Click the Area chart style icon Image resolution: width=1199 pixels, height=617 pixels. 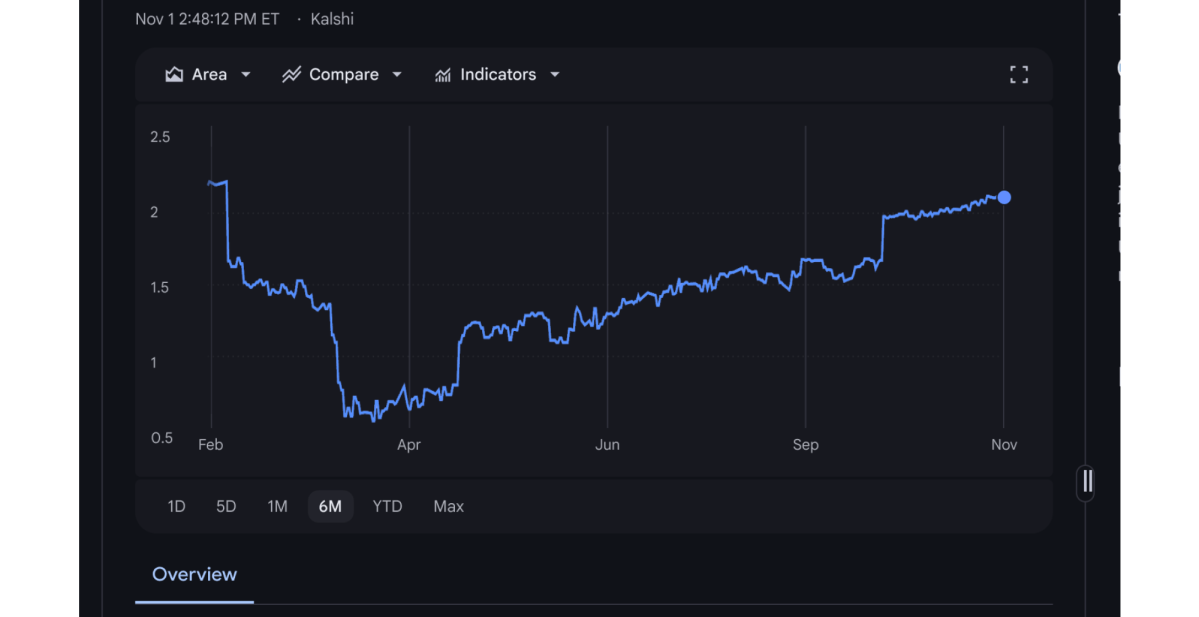pyautogui.click(x=176, y=74)
